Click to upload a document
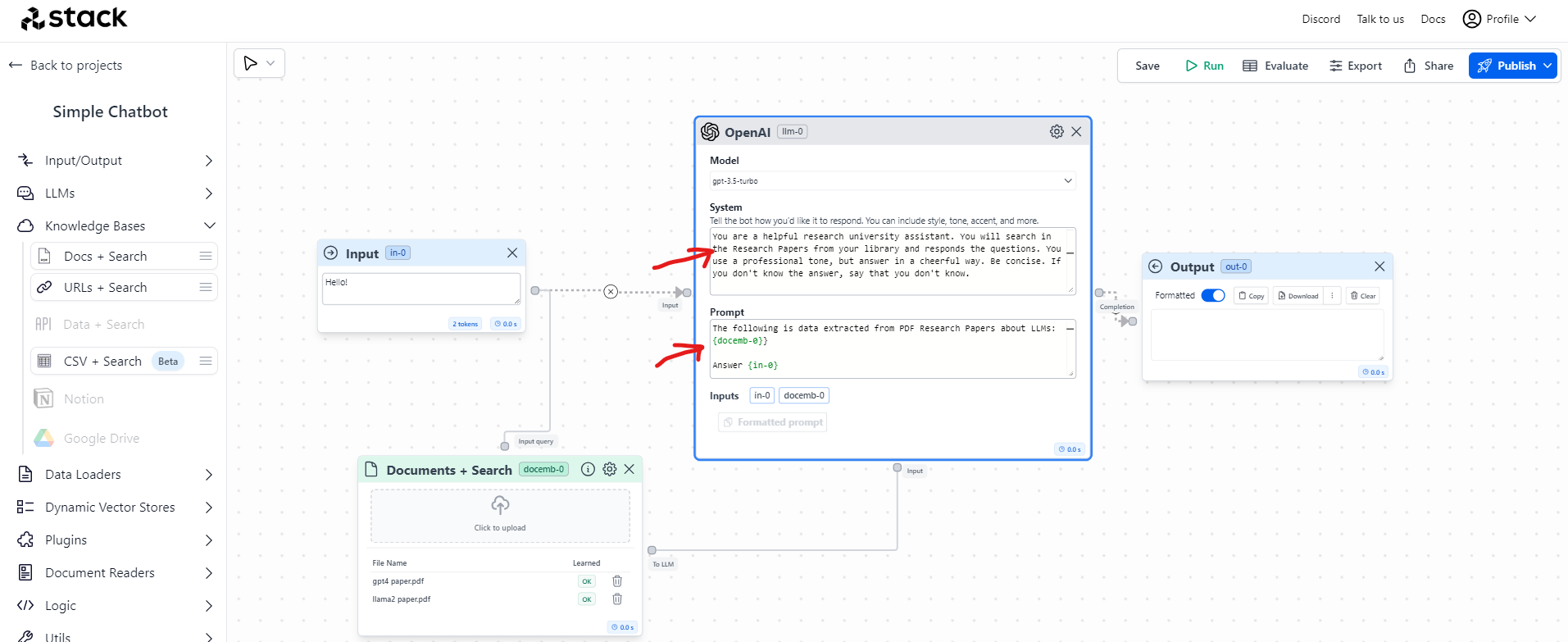 coord(500,516)
